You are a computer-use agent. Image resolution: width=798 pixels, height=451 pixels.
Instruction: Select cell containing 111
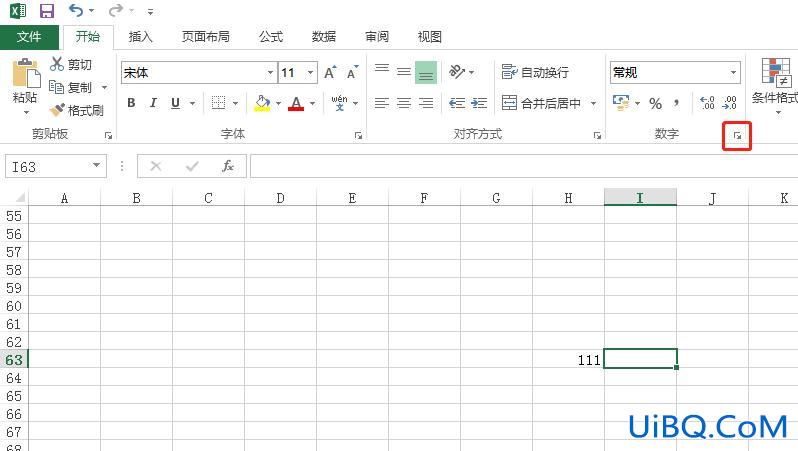(568, 360)
